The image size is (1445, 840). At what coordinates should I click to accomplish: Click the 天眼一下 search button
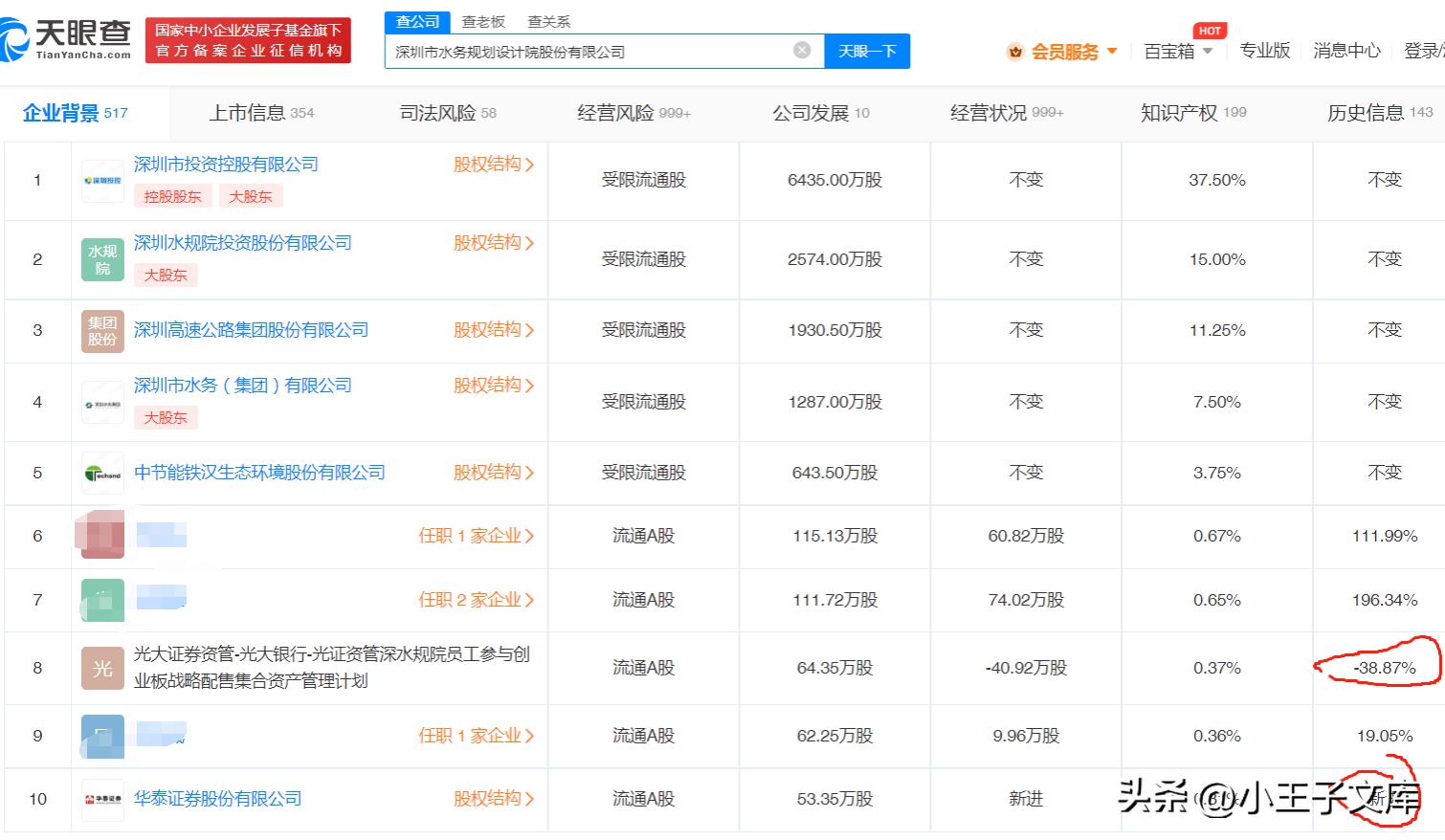click(867, 51)
